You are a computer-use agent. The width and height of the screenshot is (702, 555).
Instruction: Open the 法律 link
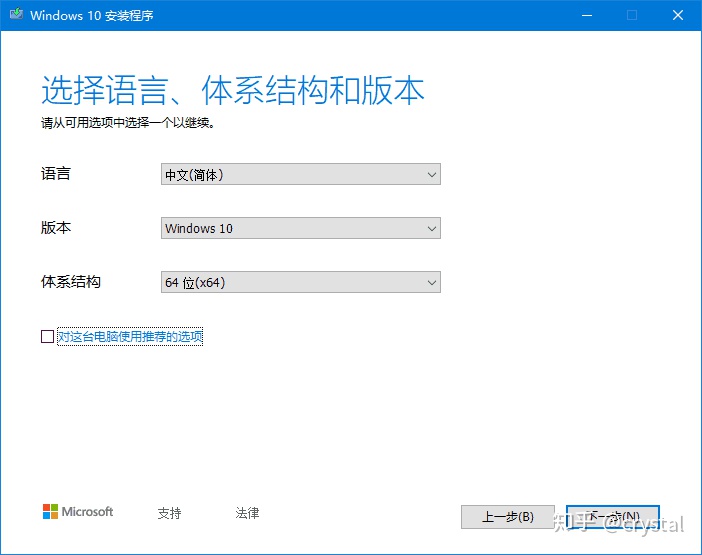(x=247, y=513)
